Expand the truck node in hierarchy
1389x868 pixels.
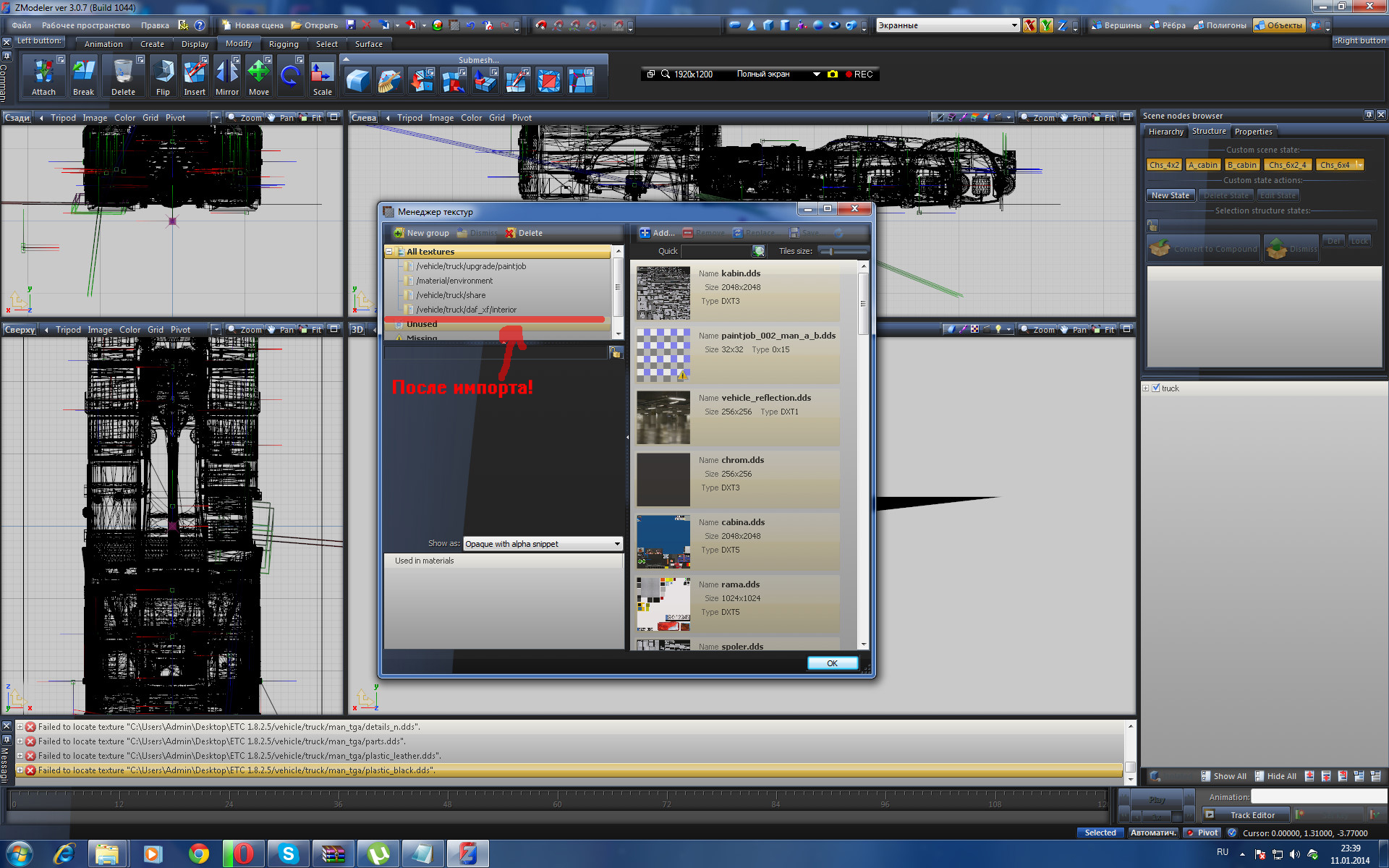point(1146,388)
